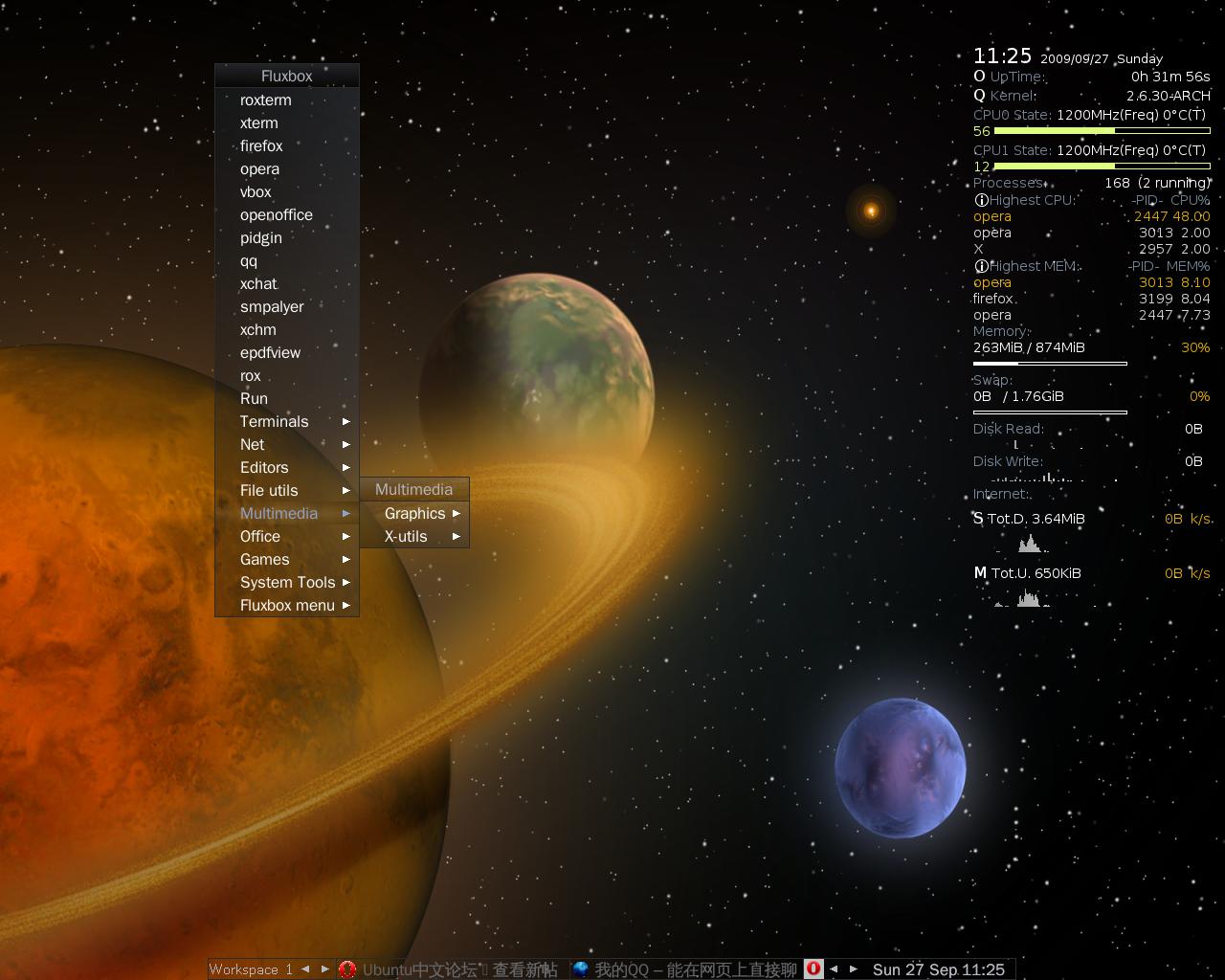The width and height of the screenshot is (1225, 980).
Task: Focus the 我的QQ window in taskbar
Action: [x=685, y=969]
